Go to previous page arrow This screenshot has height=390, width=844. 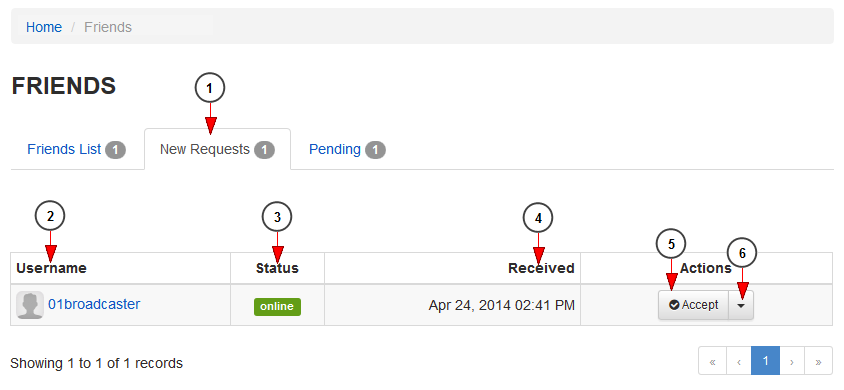(739, 362)
